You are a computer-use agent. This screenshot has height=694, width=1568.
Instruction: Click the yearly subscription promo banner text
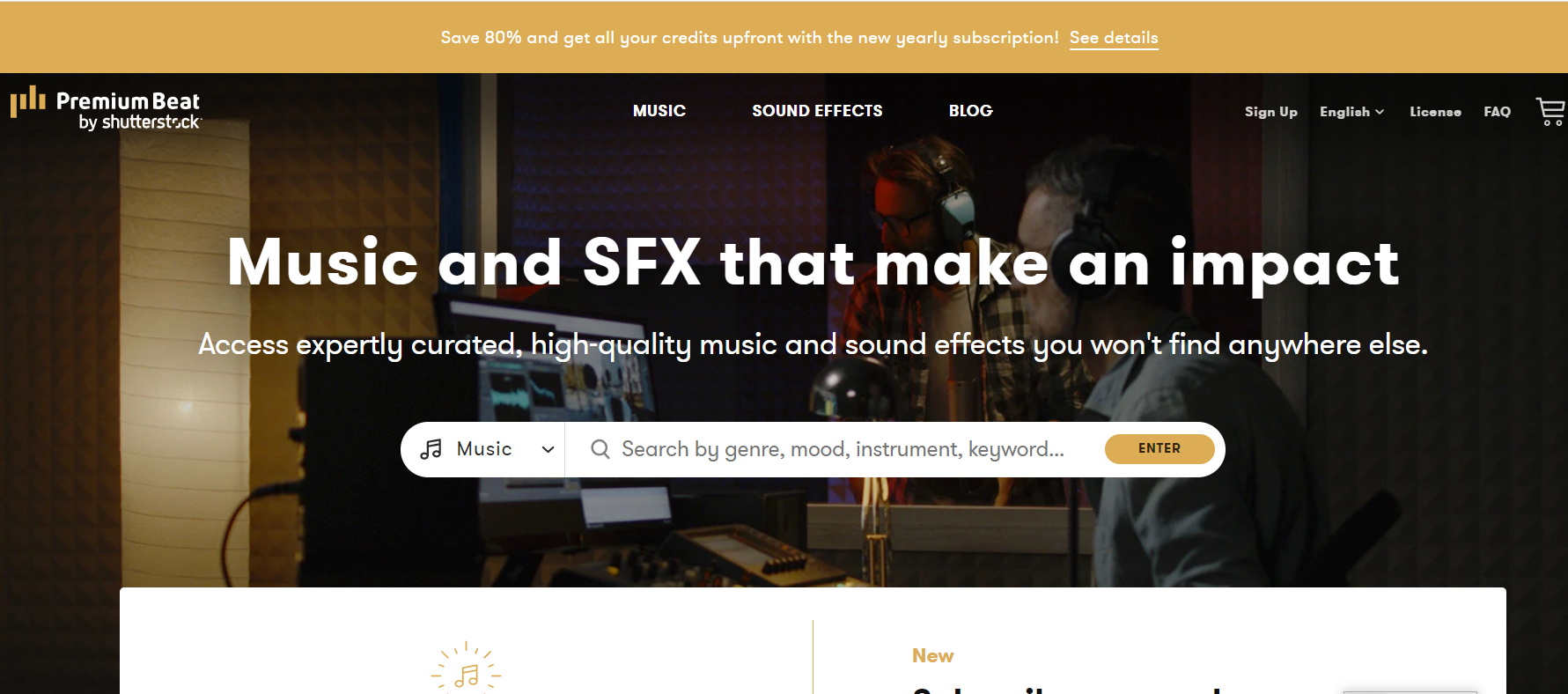click(x=749, y=38)
